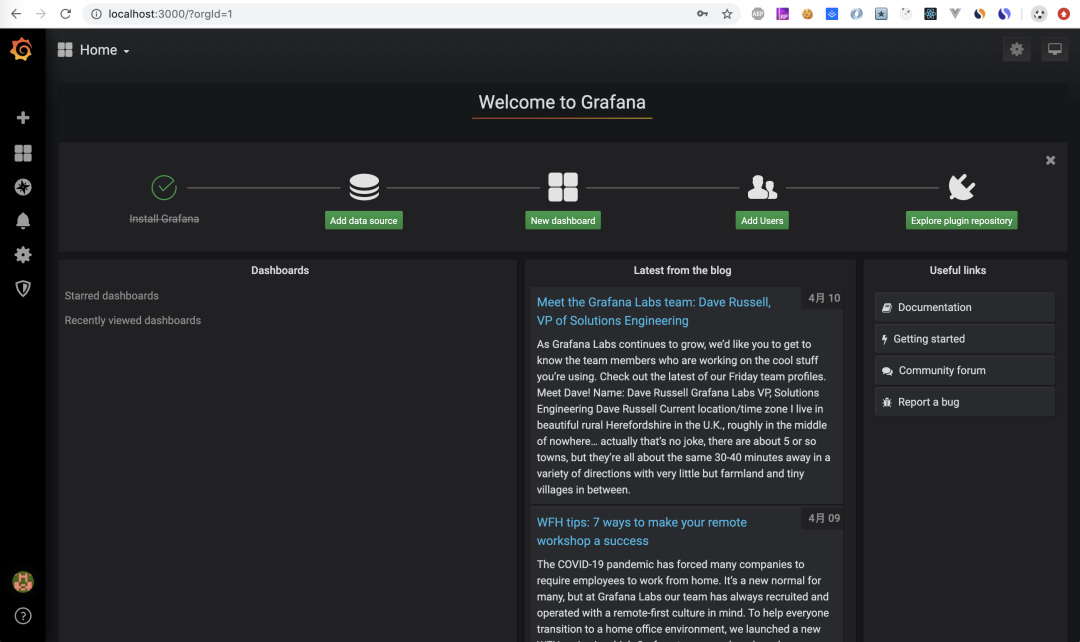Close the getting started panel

1050,160
